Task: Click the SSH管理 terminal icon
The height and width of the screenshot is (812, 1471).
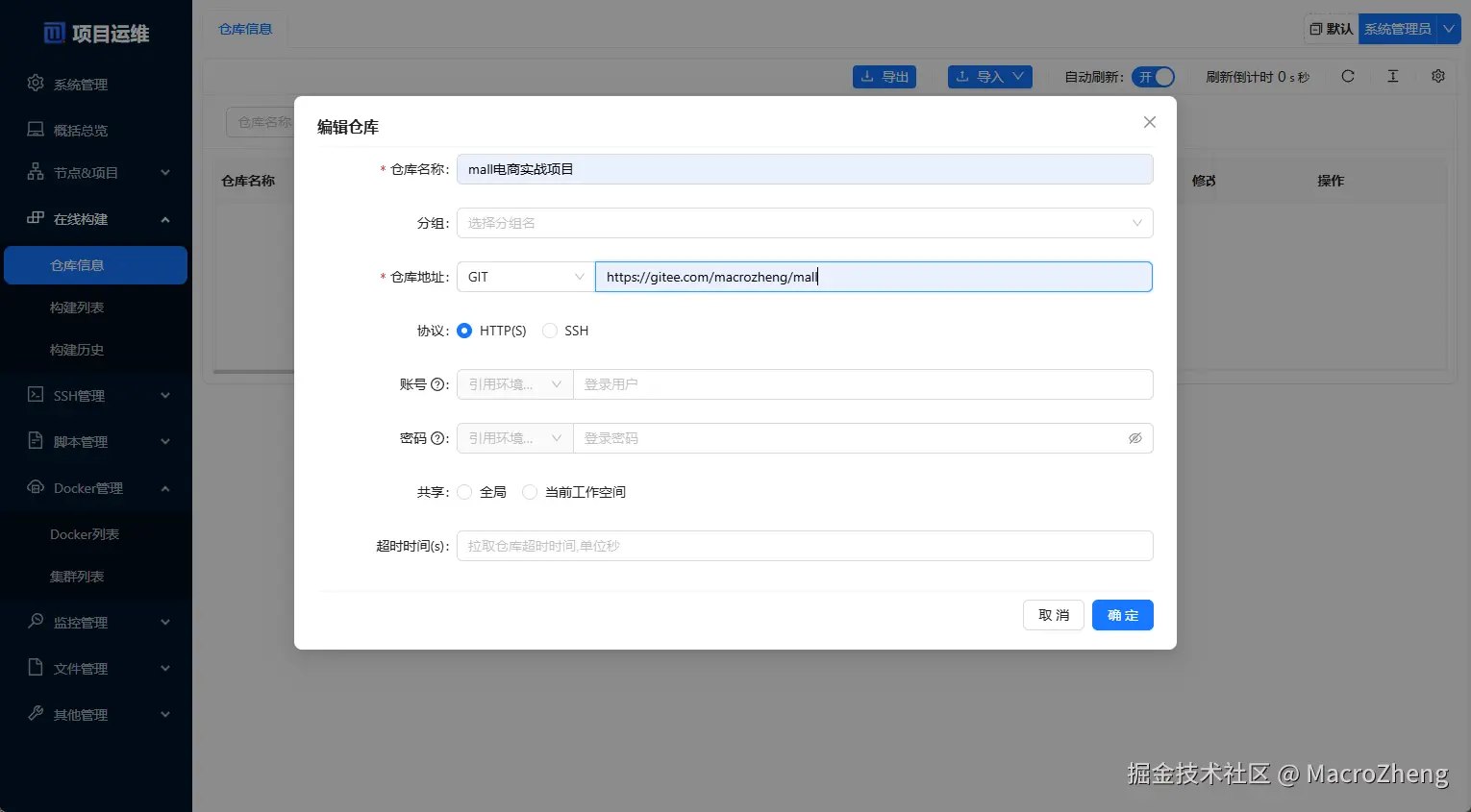Action: (36, 395)
